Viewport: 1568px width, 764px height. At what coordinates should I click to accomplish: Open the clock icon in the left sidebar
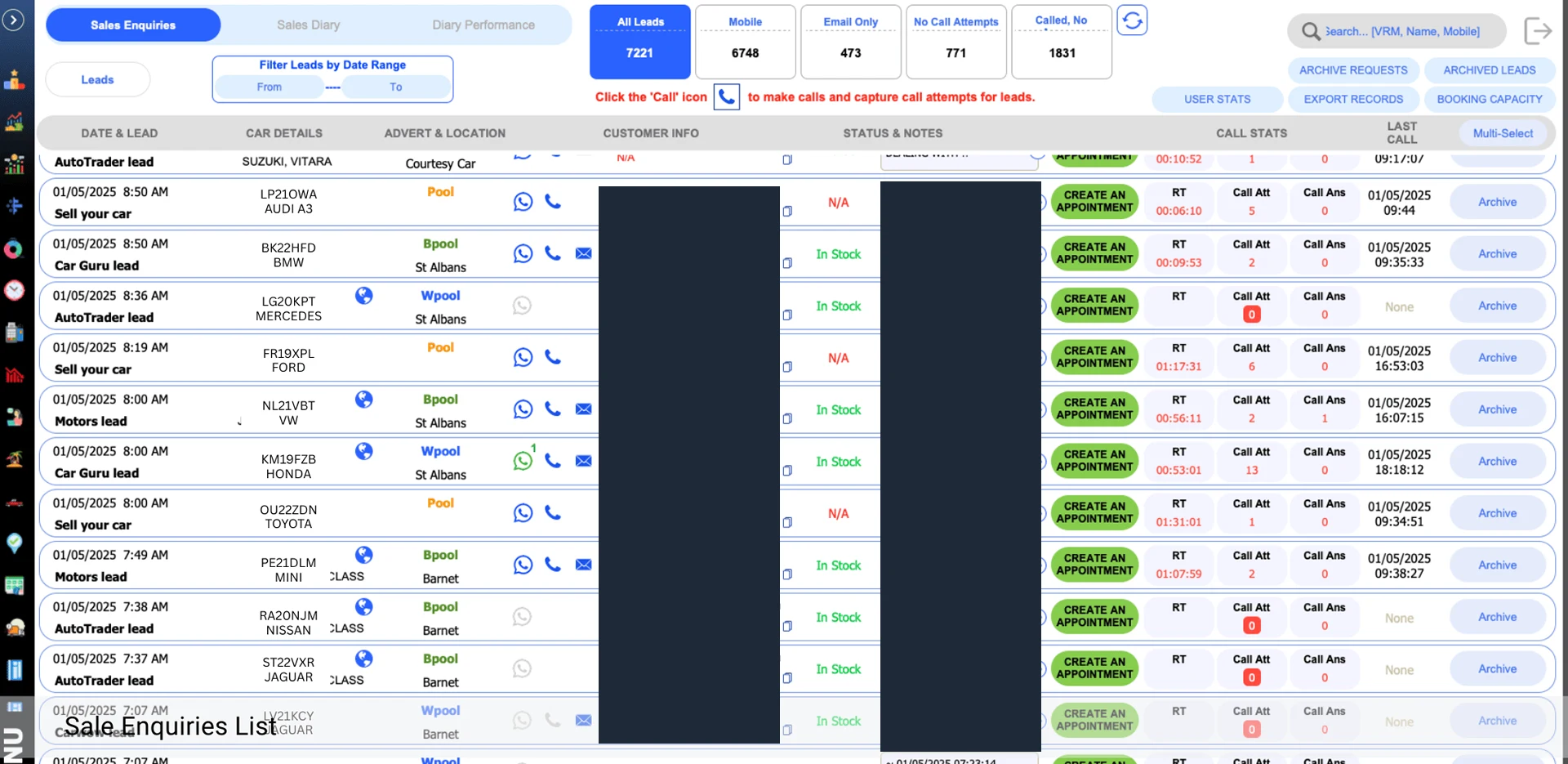click(14, 290)
